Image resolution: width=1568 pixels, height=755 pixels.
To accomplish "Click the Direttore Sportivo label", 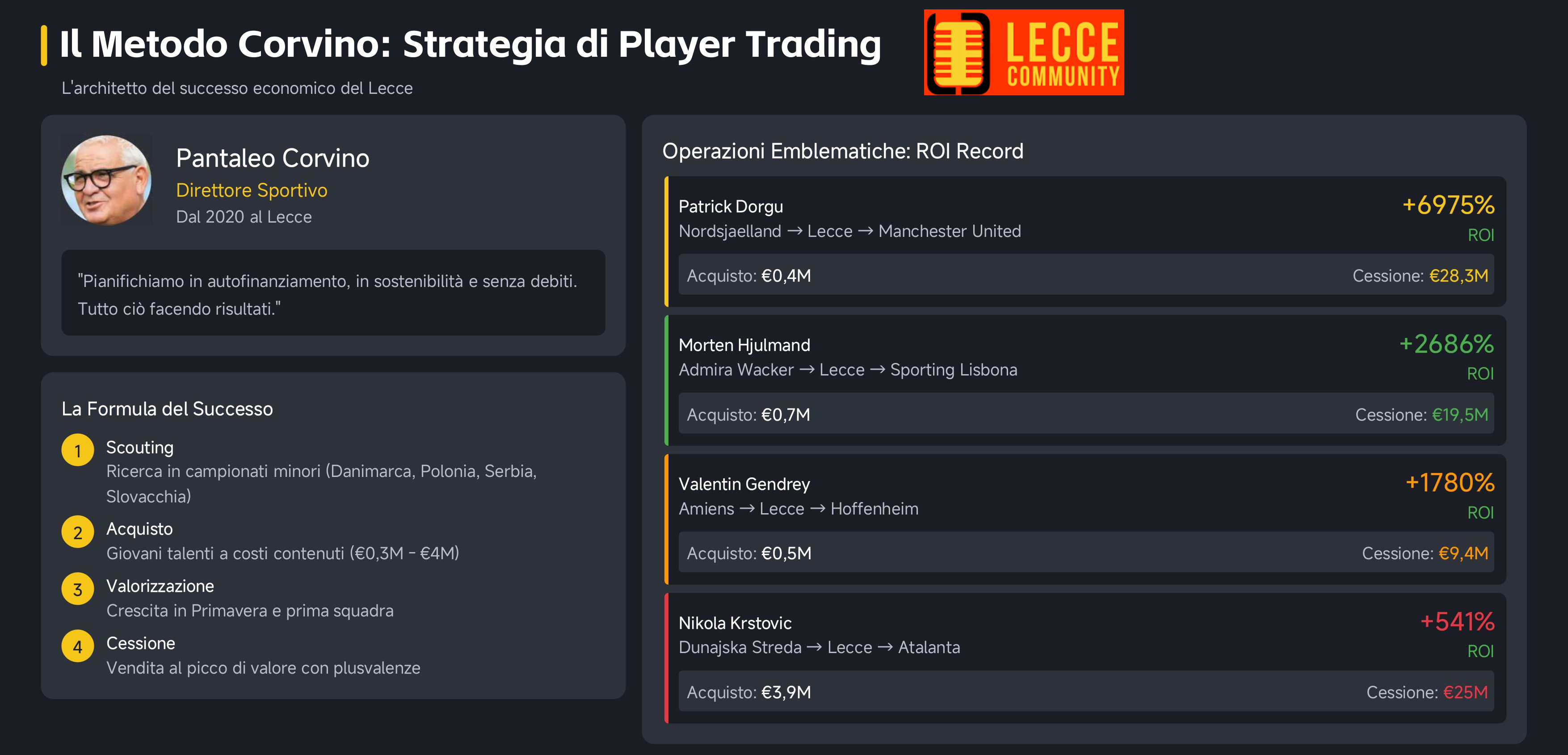I will pyautogui.click(x=252, y=190).
